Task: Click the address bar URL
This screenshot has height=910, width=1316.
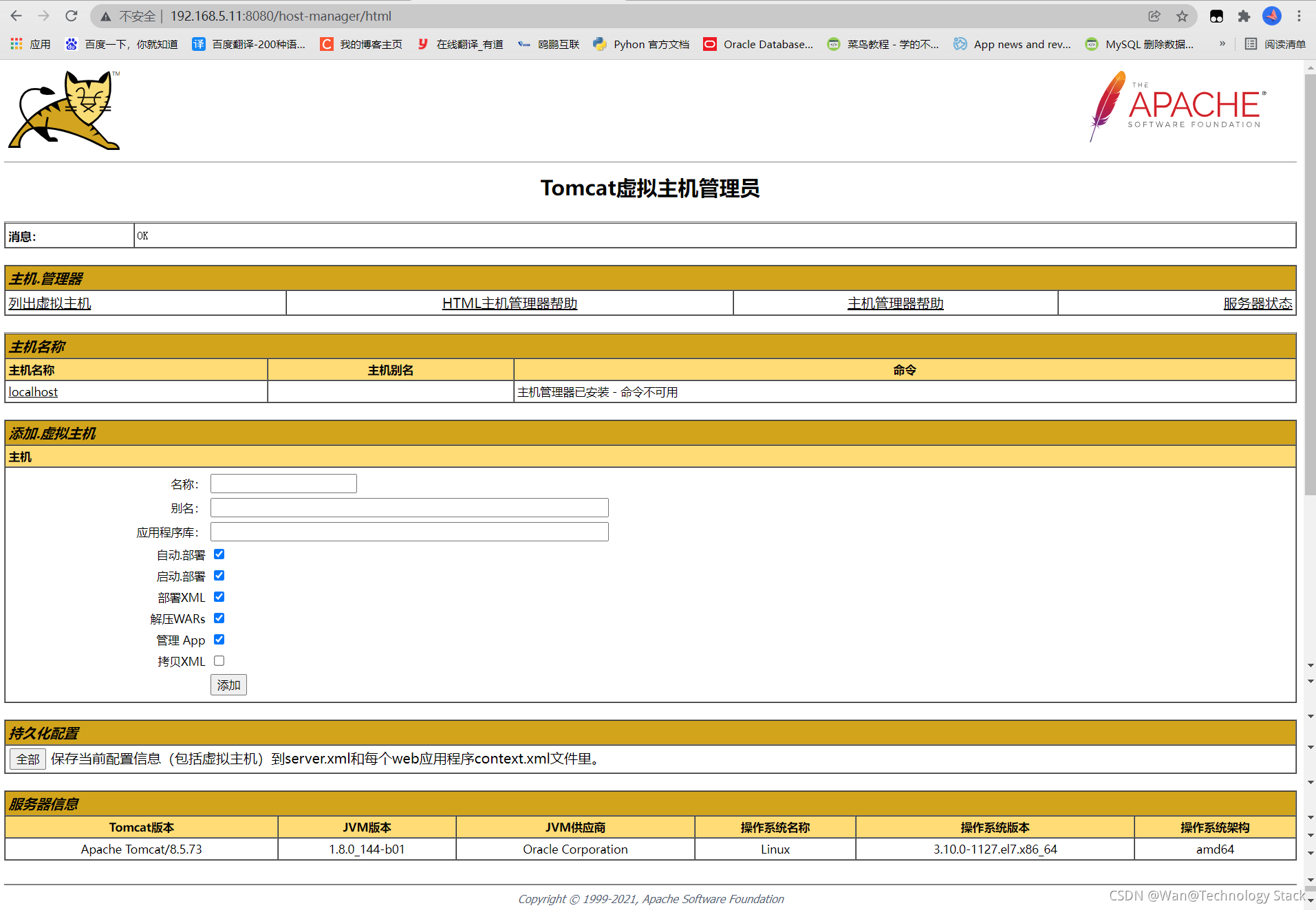Action: (281, 16)
